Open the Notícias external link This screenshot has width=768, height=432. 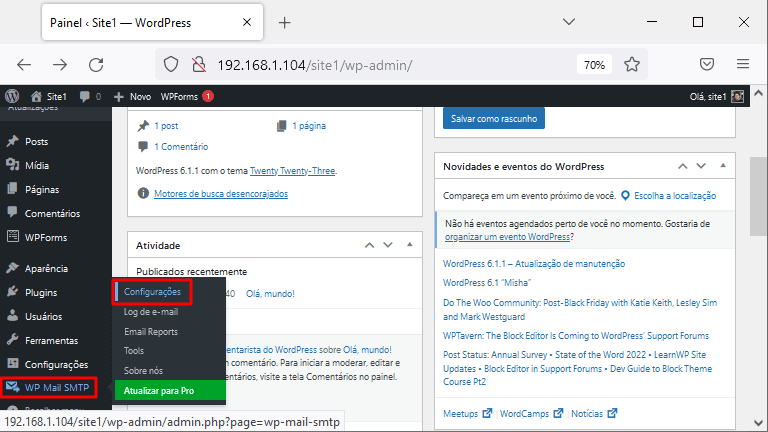[594, 413]
